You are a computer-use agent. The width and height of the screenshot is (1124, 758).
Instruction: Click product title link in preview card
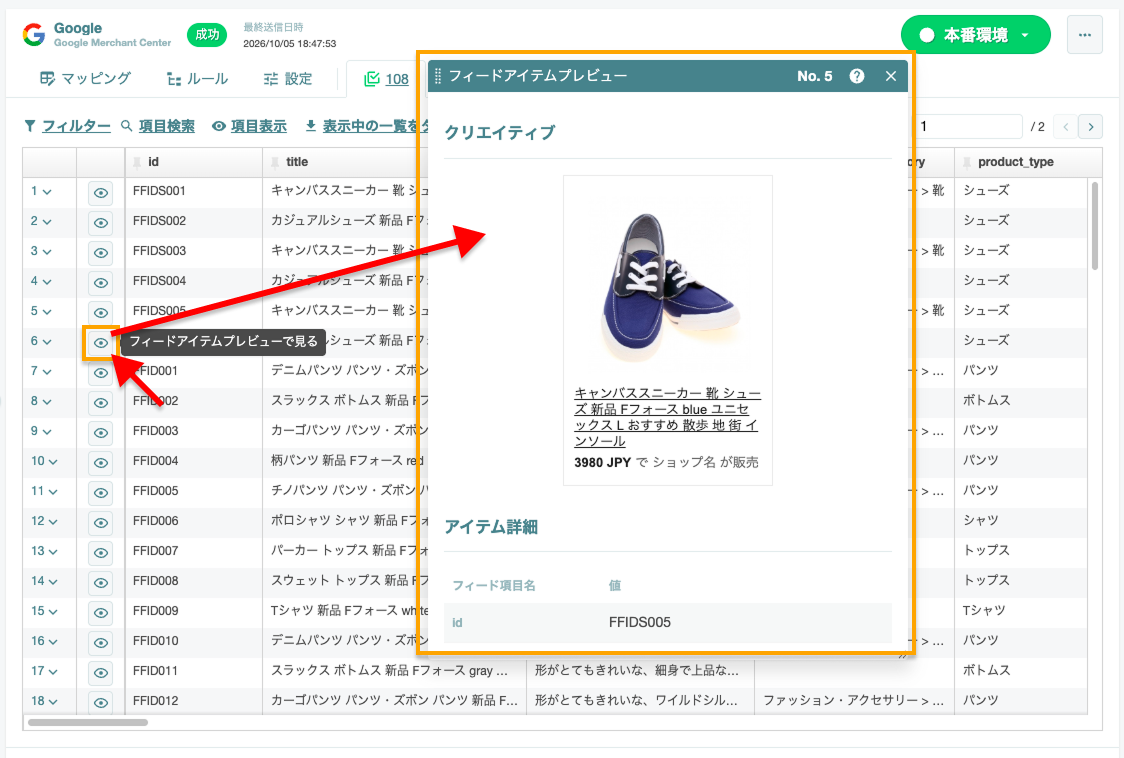[667, 417]
